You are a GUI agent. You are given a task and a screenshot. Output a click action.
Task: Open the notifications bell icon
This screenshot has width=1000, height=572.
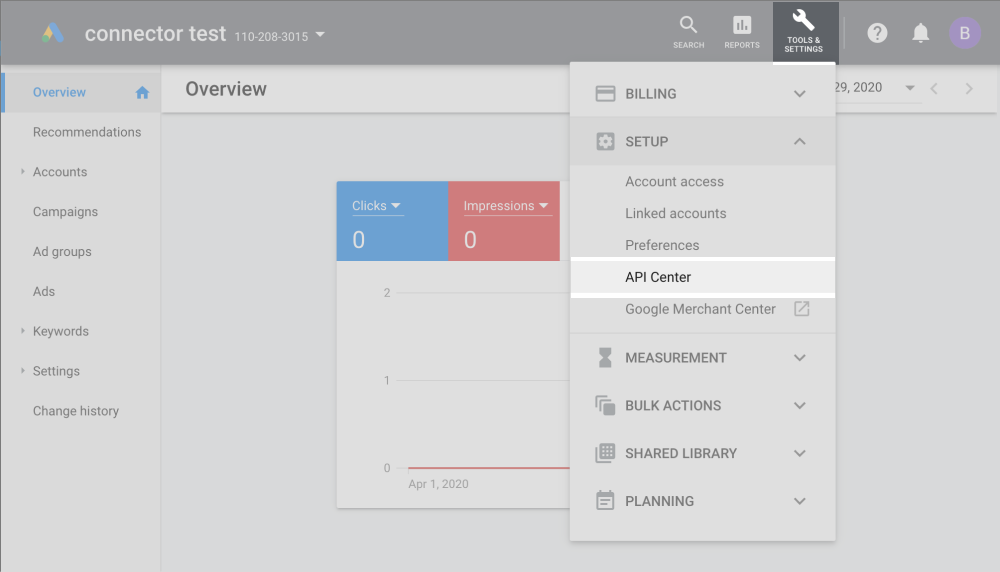coord(921,33)
